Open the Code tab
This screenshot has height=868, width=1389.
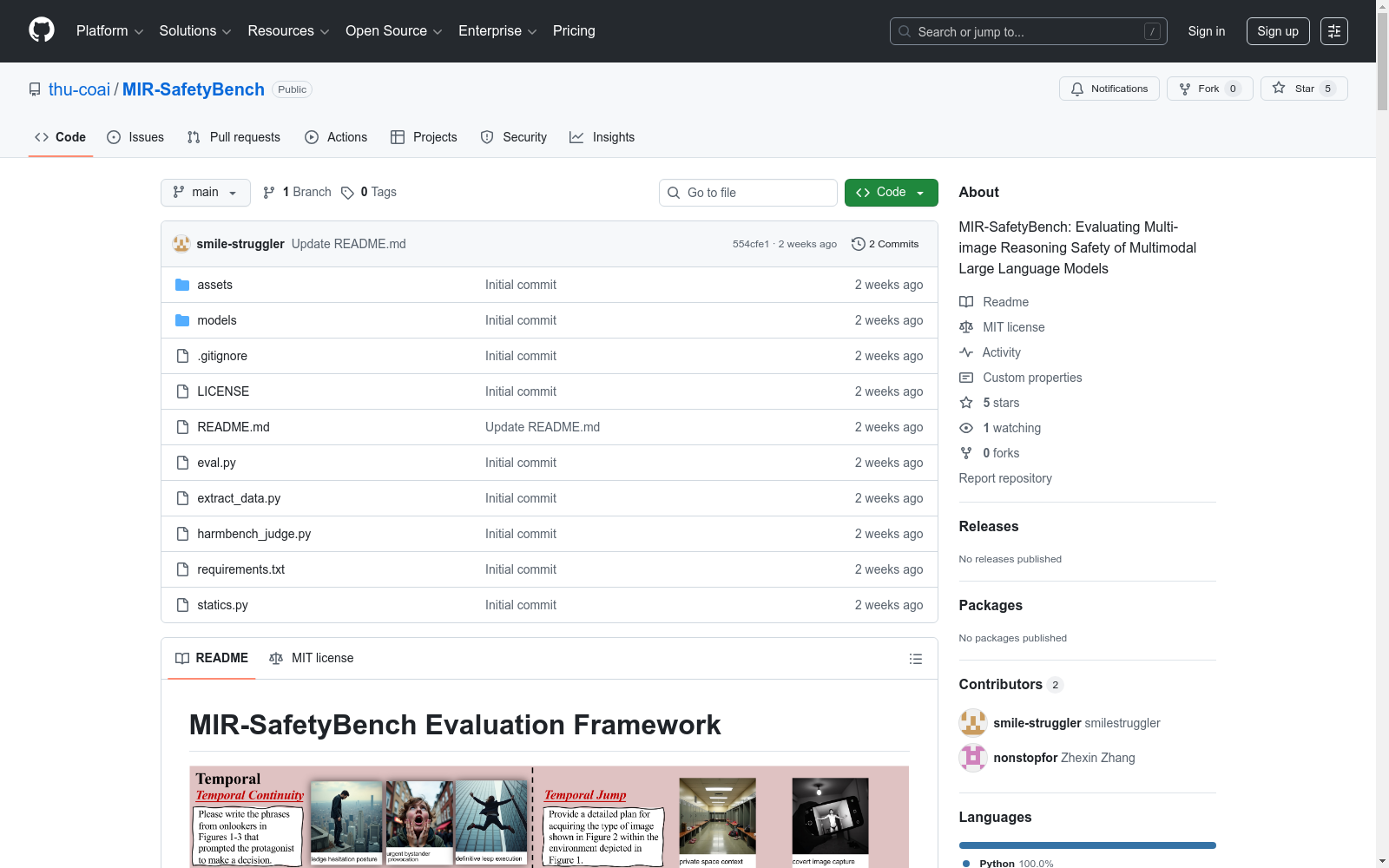[61, 137]
